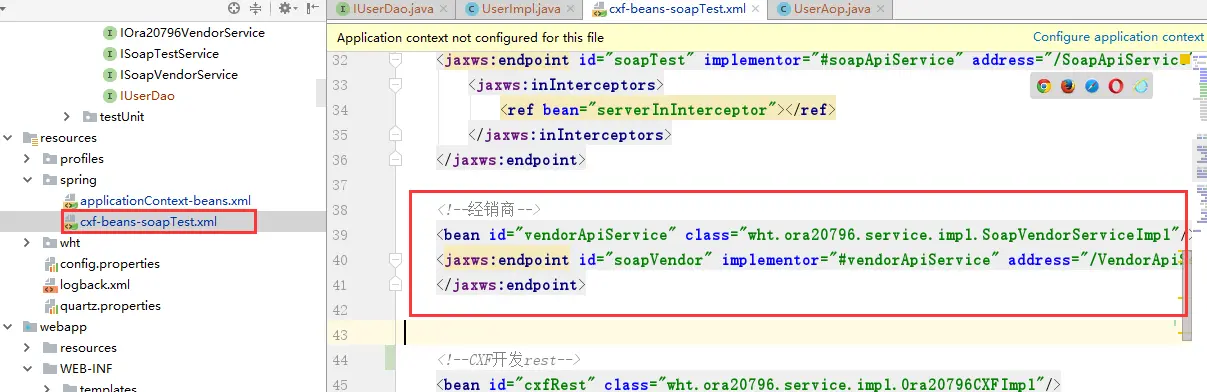Collapse the resources folder under main

click(8, 138)
